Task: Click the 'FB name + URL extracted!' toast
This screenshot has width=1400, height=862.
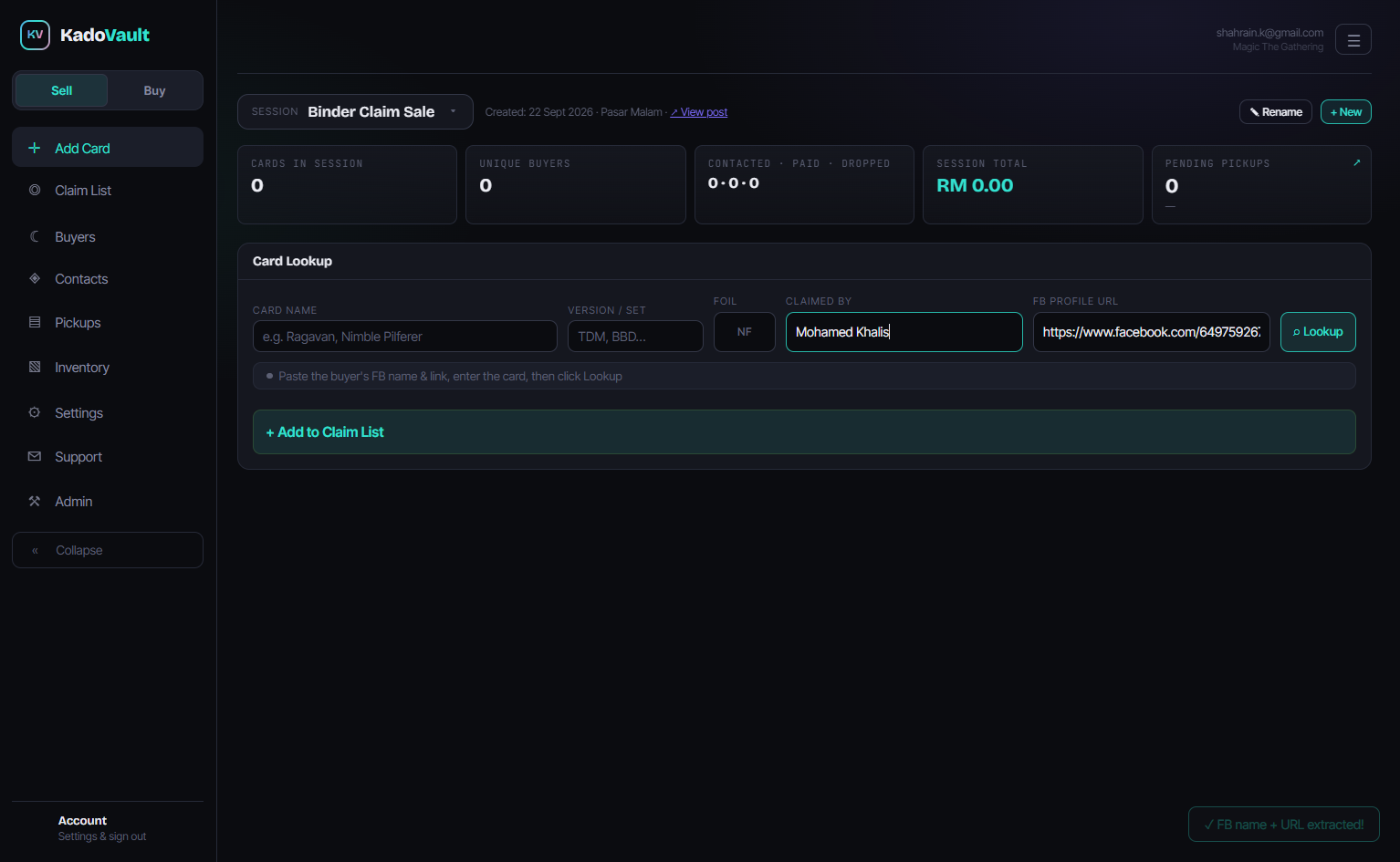Action: pyautogui.click(x=1284, y=825)
